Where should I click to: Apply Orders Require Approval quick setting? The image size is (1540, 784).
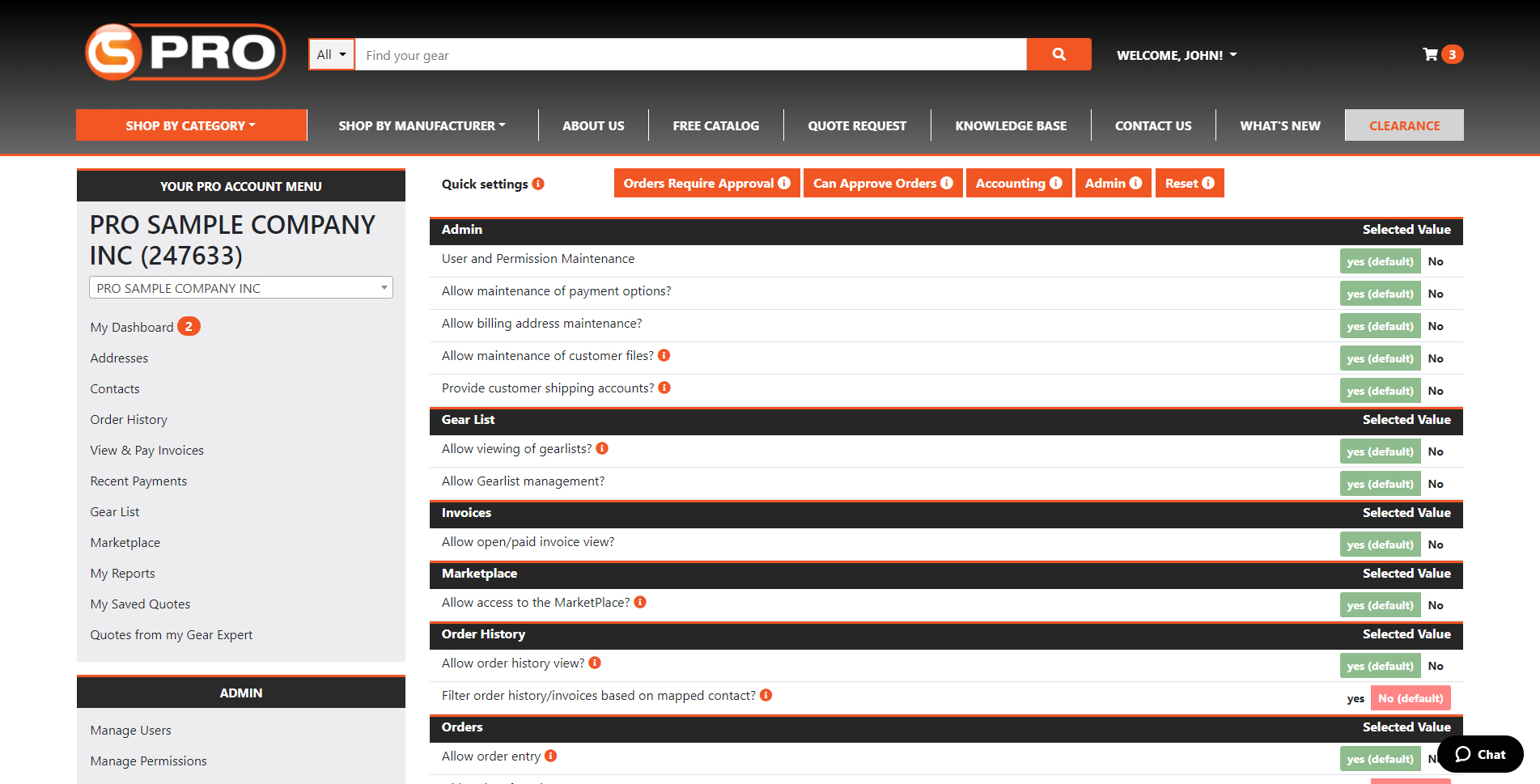click(706, 183)
